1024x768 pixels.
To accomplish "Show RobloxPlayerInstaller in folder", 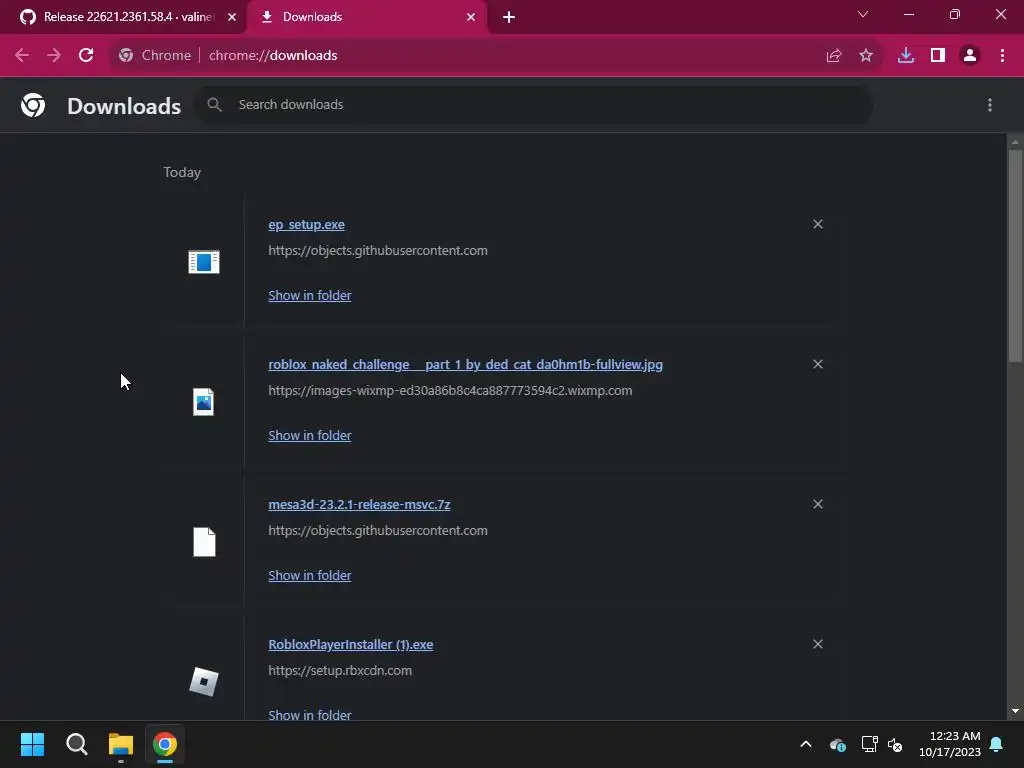I will coord(310,714).
